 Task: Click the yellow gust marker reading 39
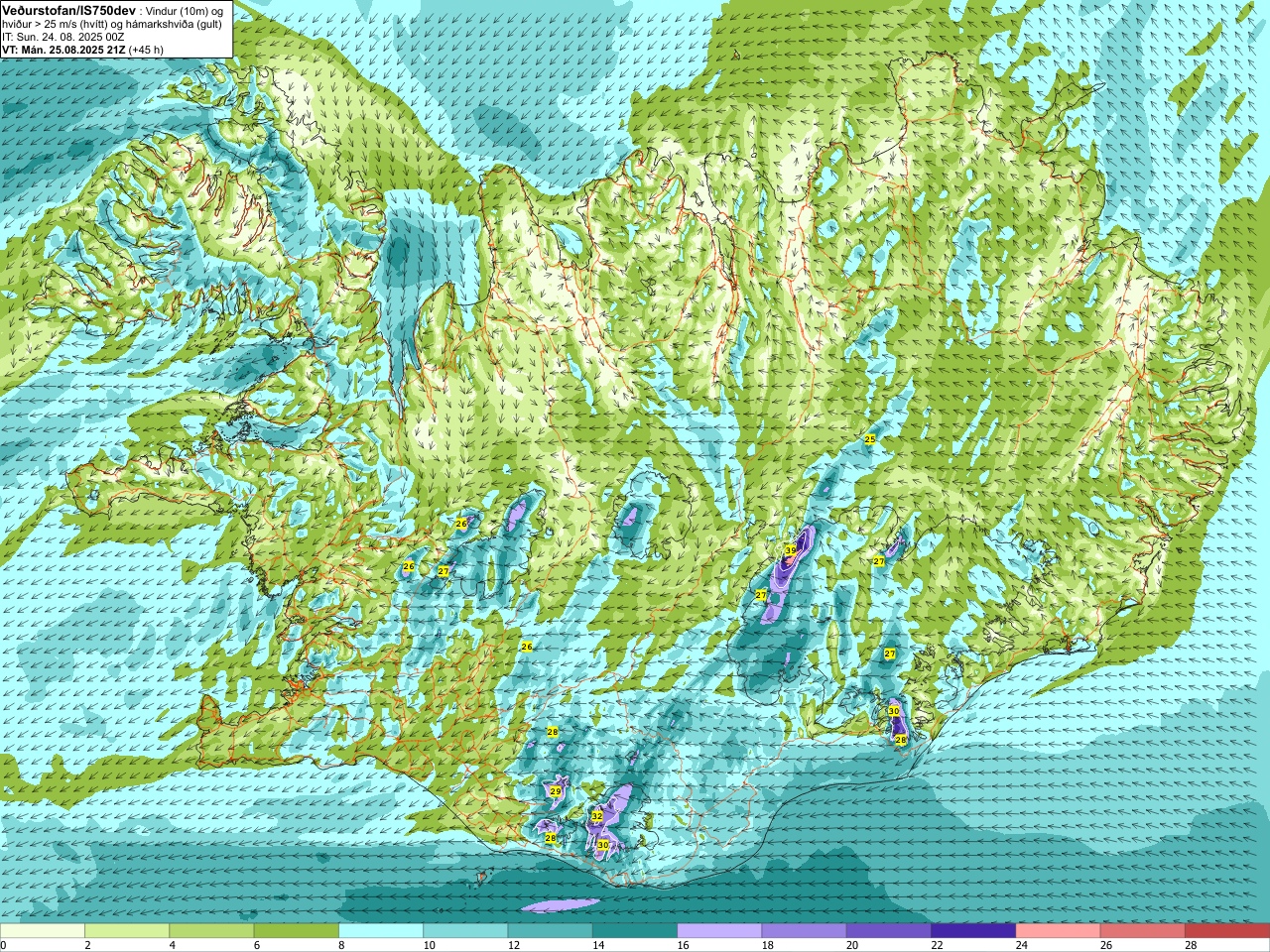(791, 549)
